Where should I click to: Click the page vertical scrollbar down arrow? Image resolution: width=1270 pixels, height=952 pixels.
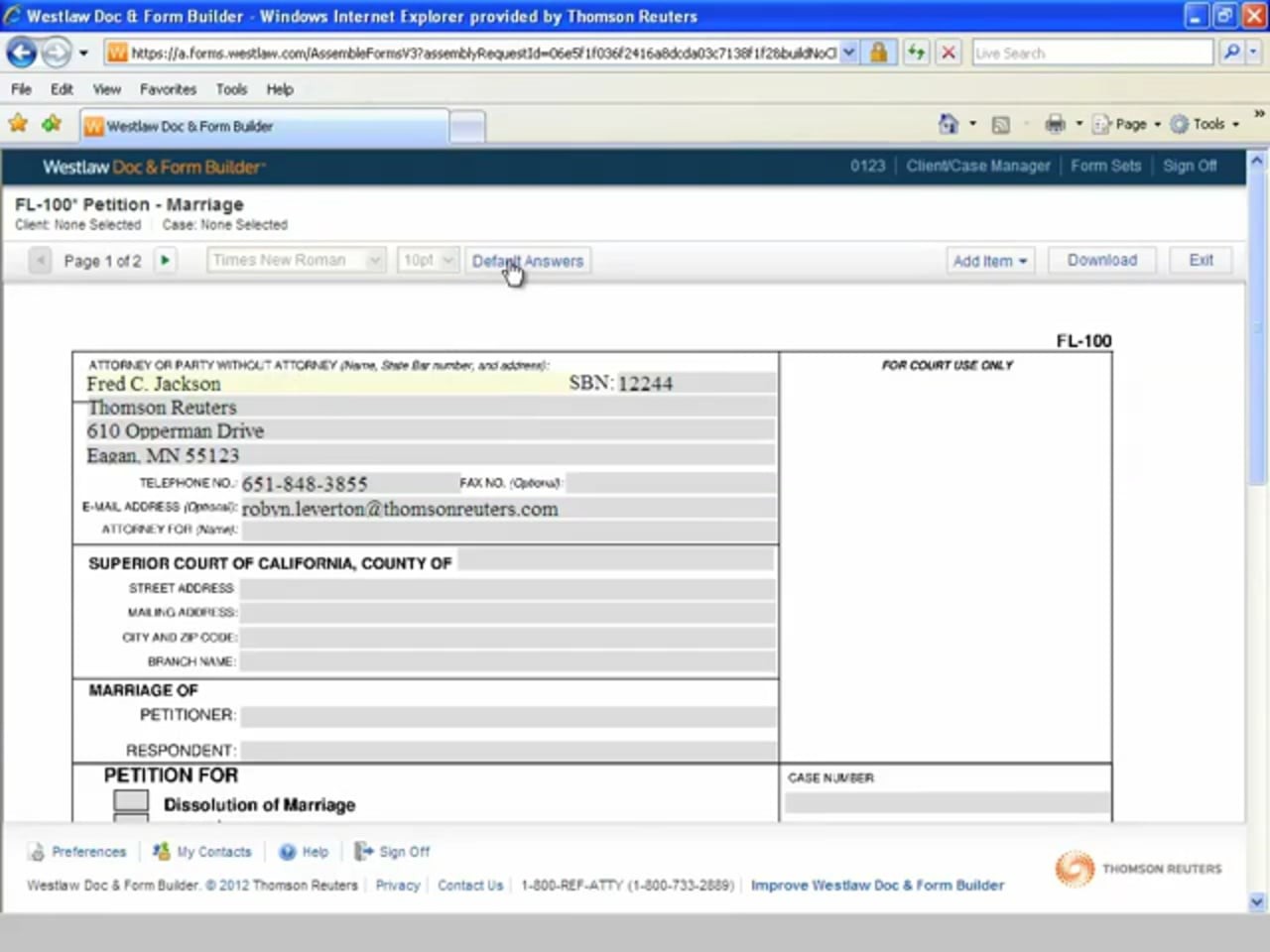click(x=1257, y=901)
